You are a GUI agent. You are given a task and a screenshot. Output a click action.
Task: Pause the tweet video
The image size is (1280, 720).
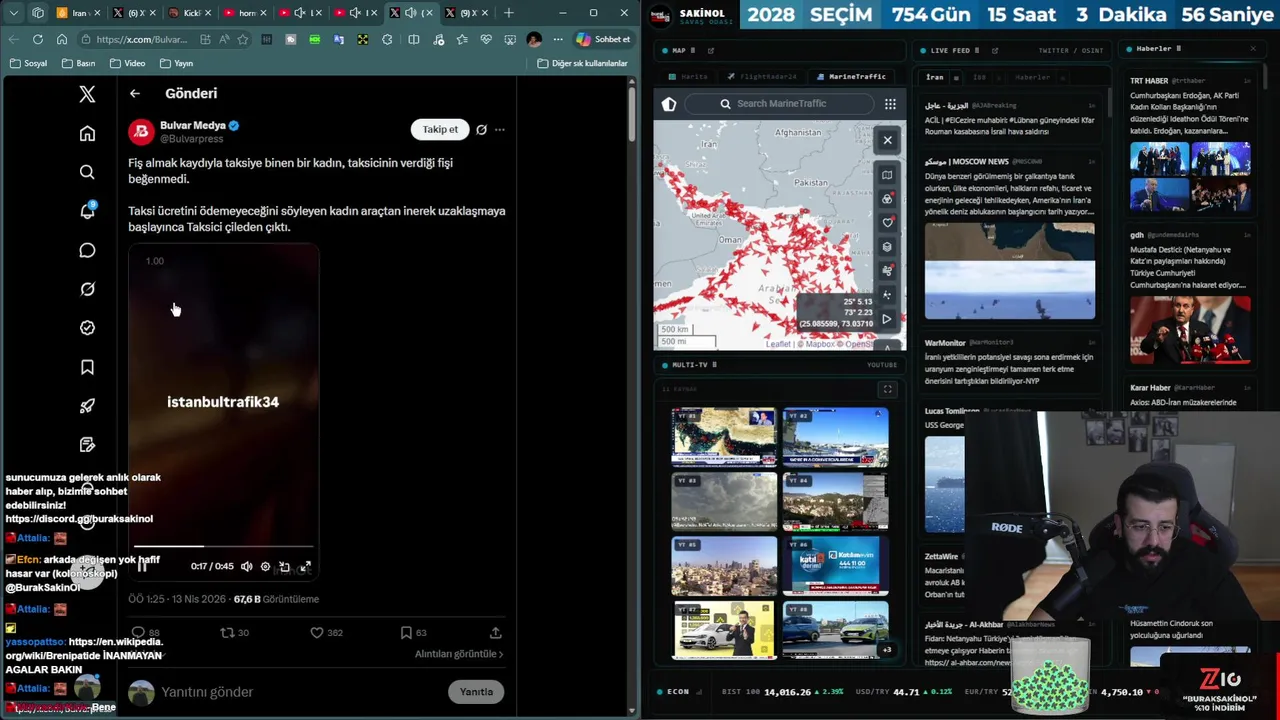143,566
